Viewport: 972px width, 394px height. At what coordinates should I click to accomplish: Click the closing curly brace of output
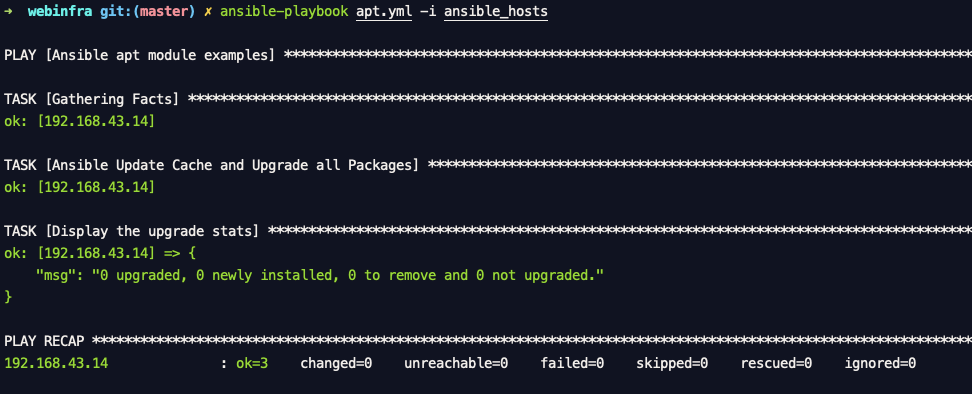click(x=8, y=297)
